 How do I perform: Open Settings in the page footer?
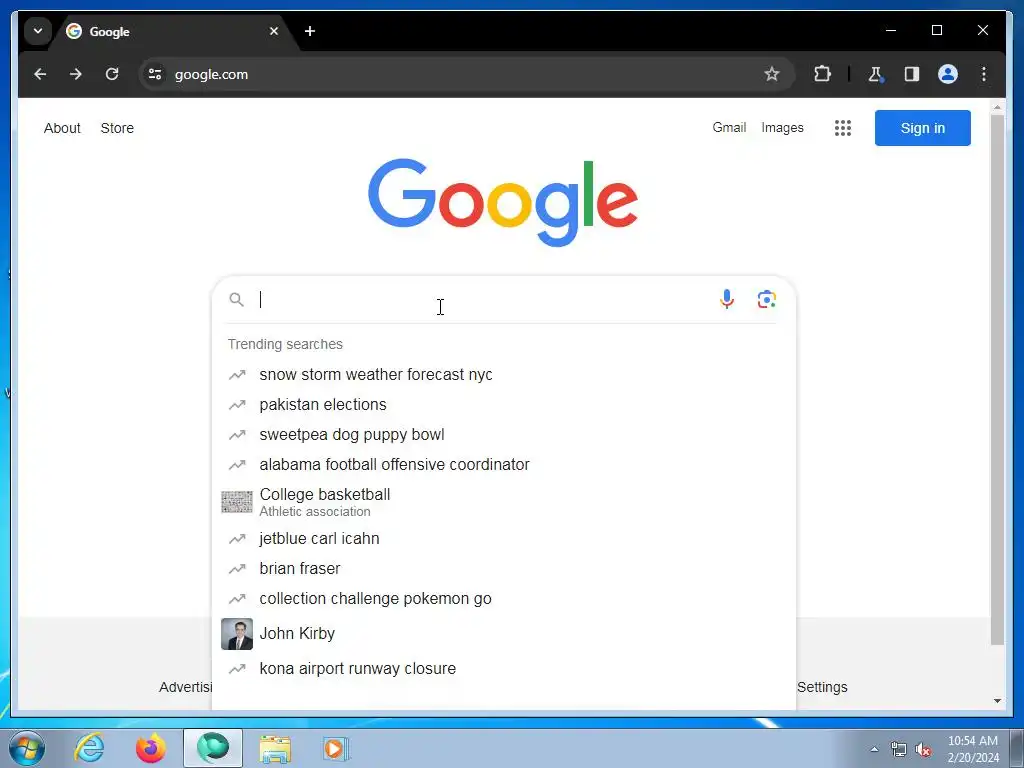(822, 687)
